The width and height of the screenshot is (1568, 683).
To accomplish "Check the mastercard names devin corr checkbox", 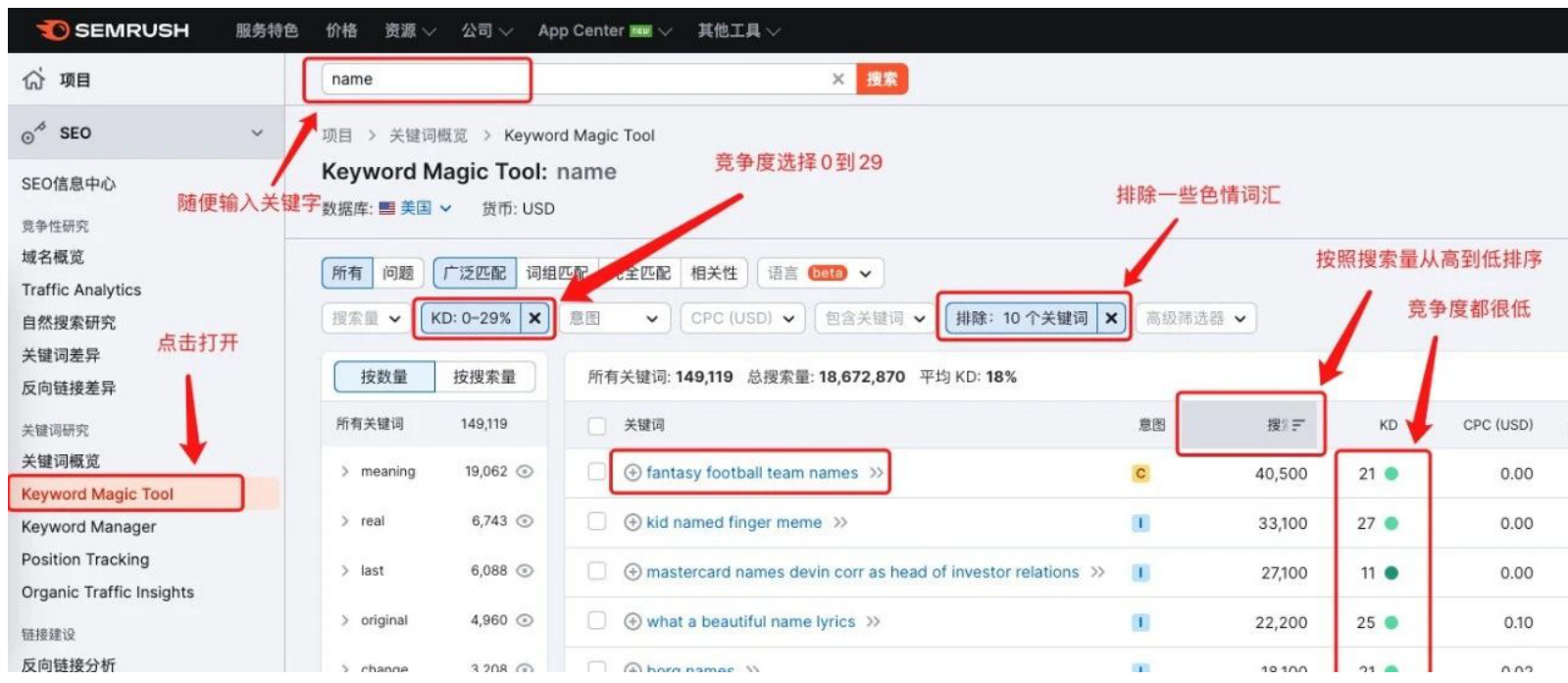I will point(596,571).
